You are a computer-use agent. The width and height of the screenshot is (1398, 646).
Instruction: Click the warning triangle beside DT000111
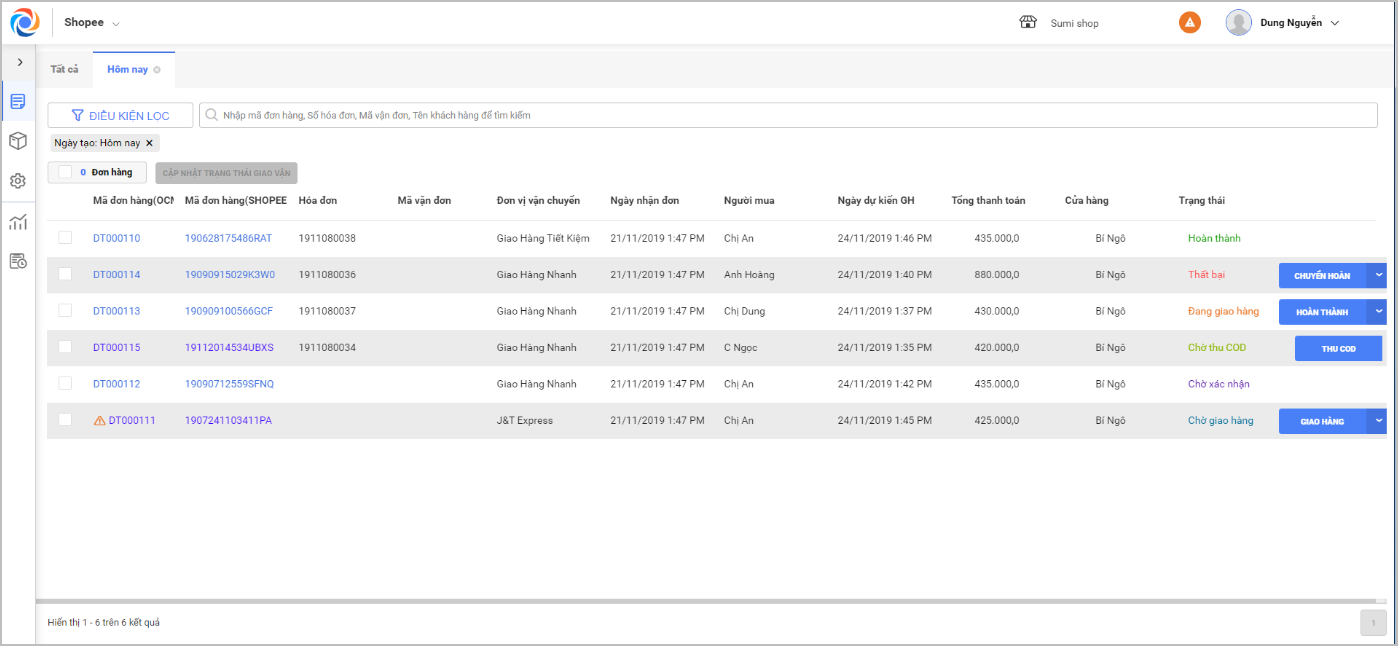click(99, 421)
